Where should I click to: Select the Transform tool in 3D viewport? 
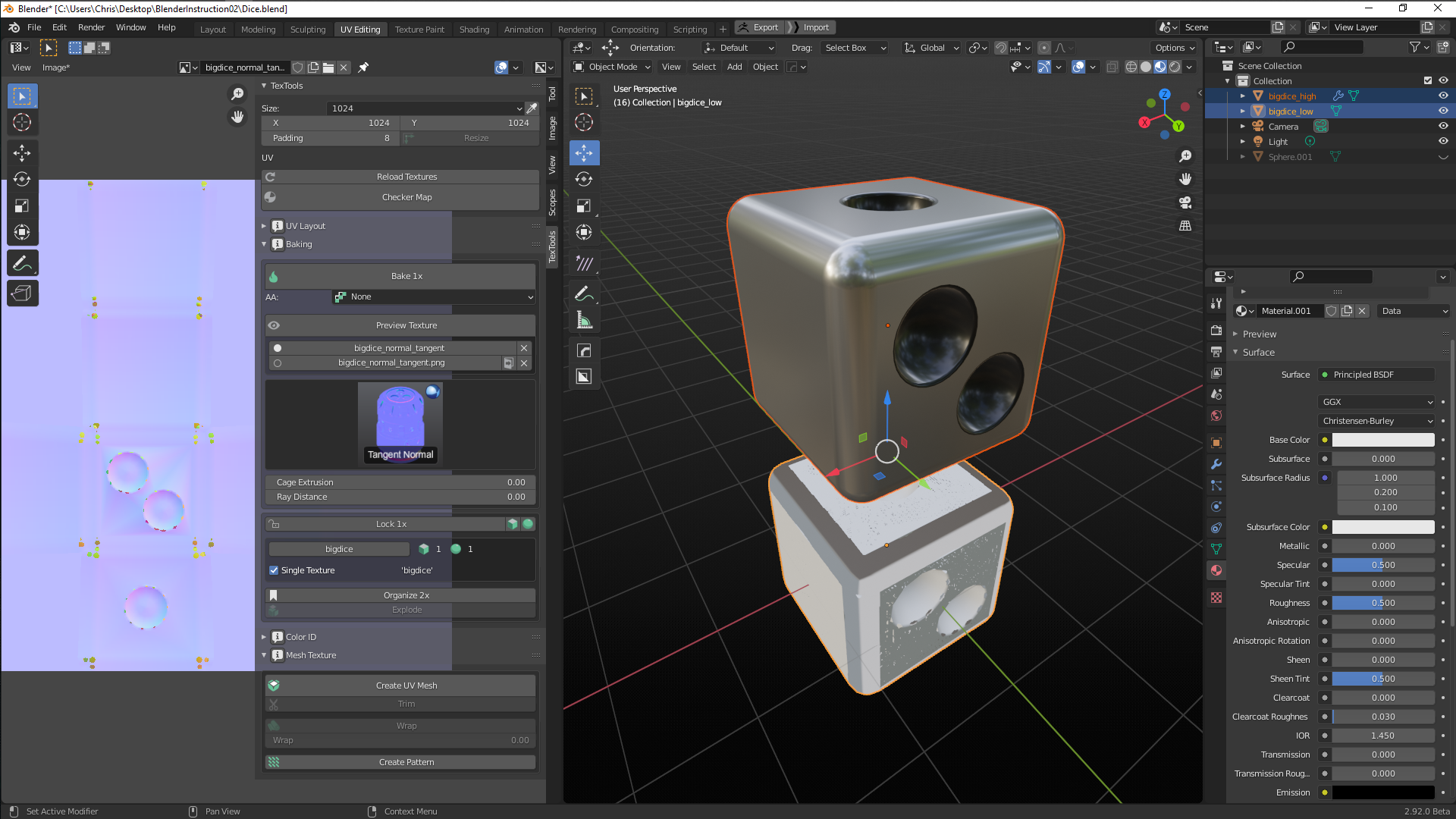[x=584, y=232]
